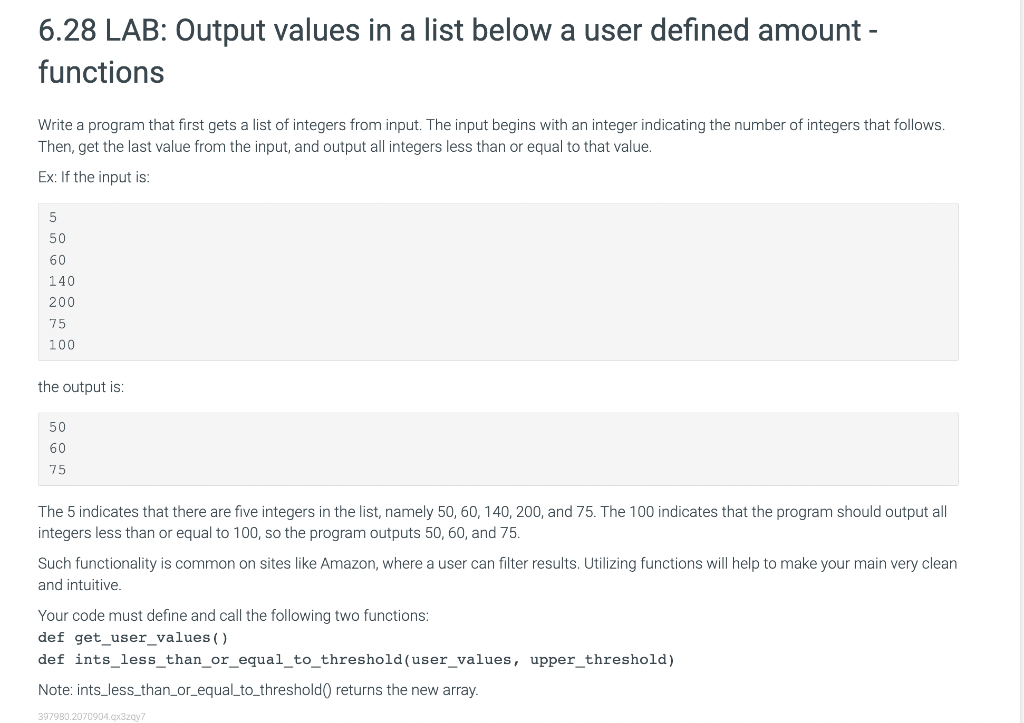1024x723 pixels.
Task: Click the last input value 100
Action: 62,345
